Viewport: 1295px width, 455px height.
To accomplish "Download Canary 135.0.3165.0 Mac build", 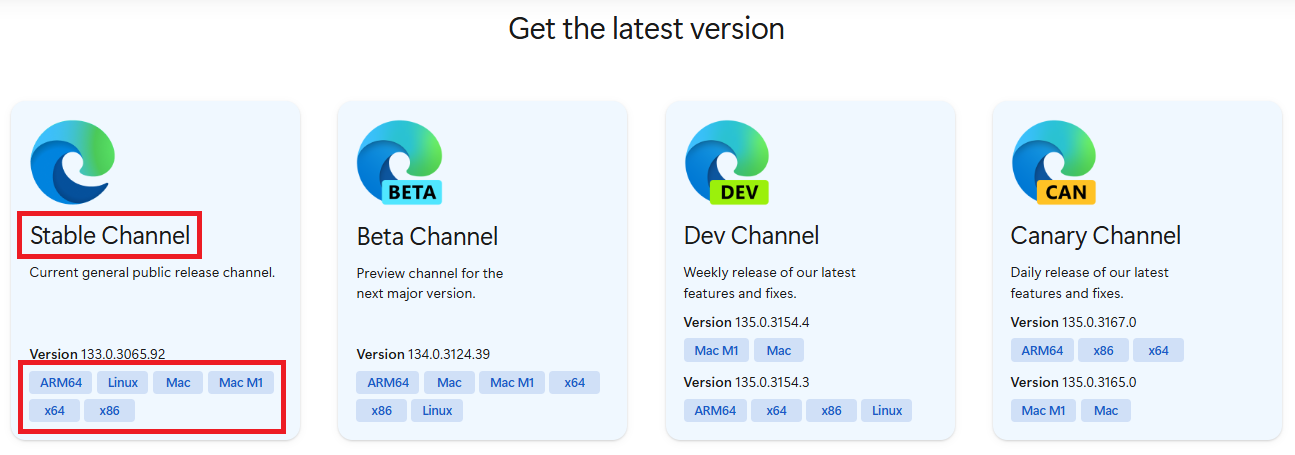I will (x=1106, y=410).
